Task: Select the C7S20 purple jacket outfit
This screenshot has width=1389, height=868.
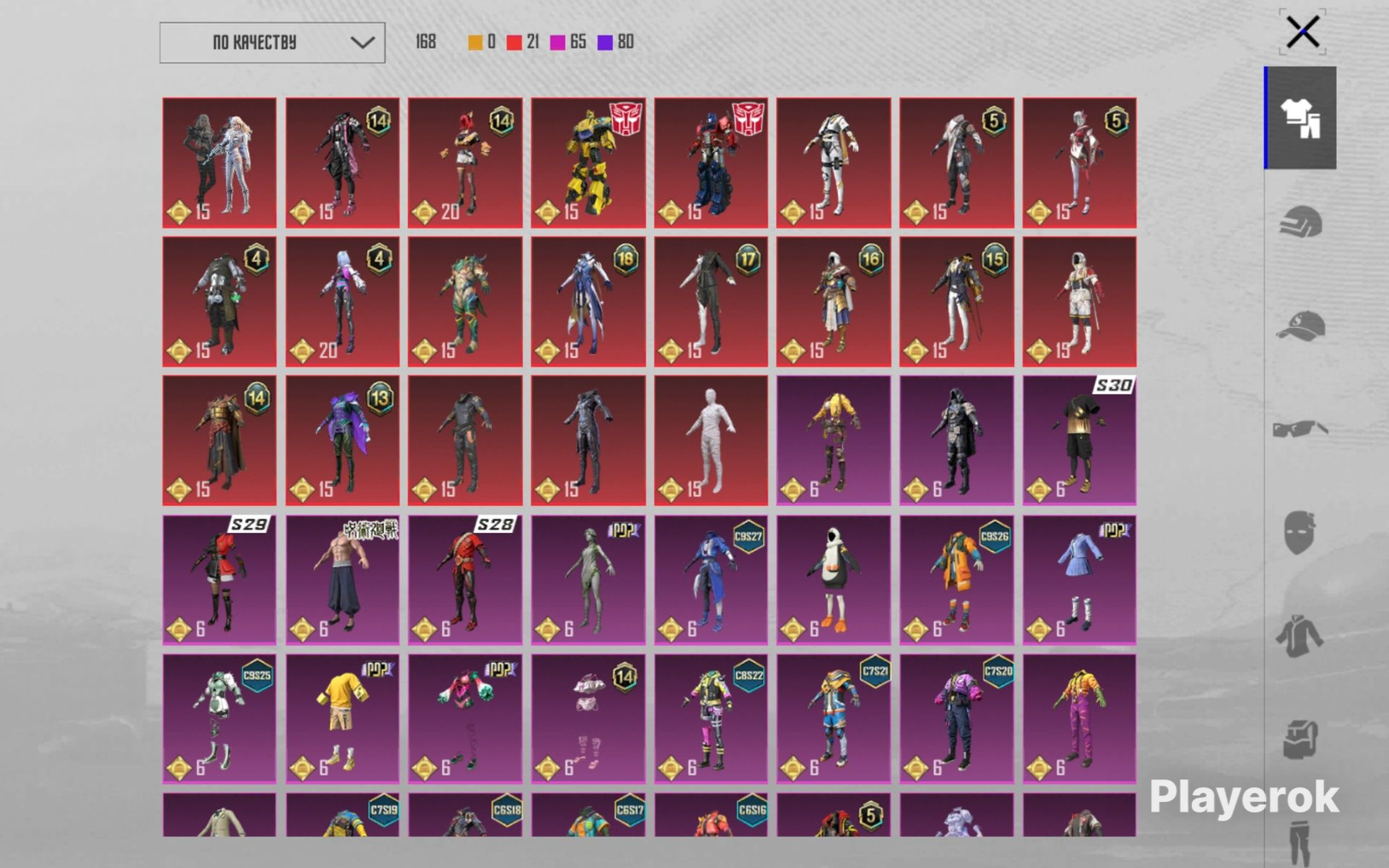Action: click(x=957, y=719)
